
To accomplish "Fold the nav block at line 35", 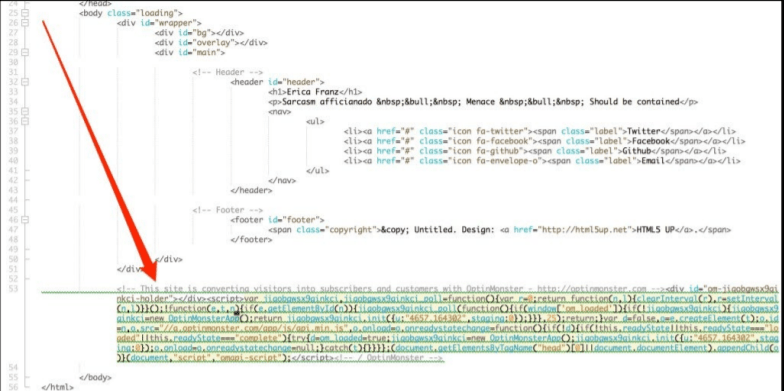I will click(x=24, y=111).
